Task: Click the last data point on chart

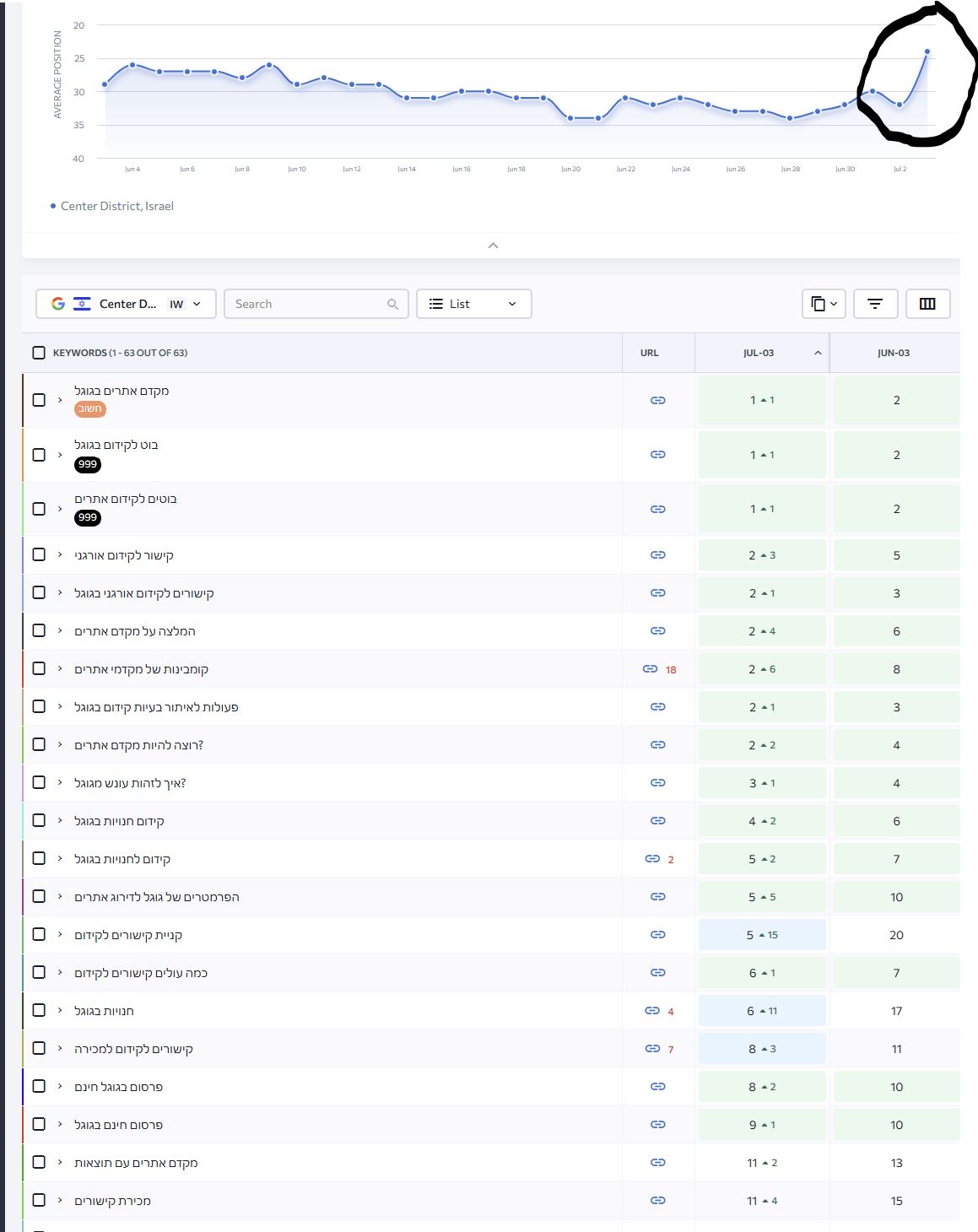Action: point(927,51)
